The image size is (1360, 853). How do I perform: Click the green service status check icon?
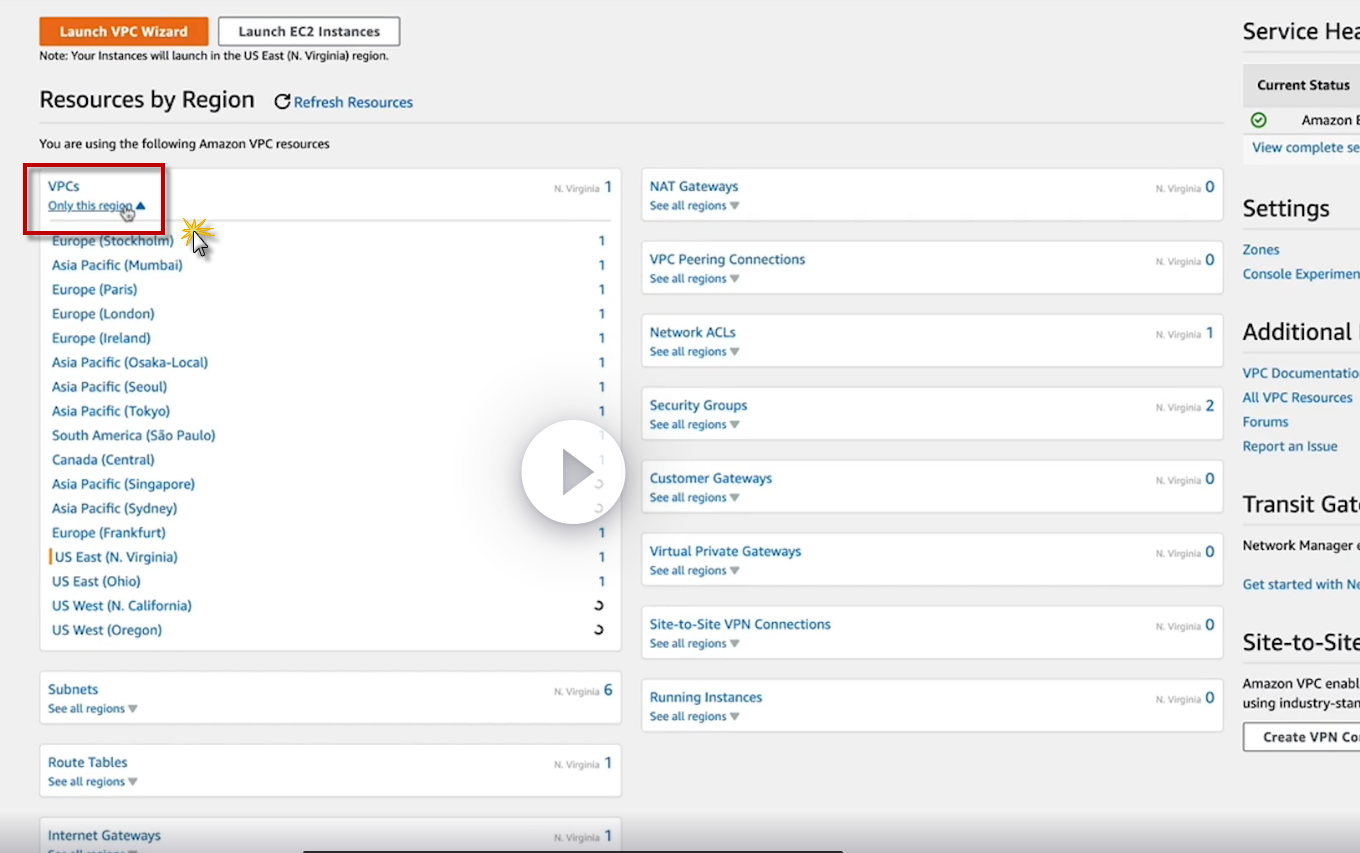click(x=1259, y=120)
